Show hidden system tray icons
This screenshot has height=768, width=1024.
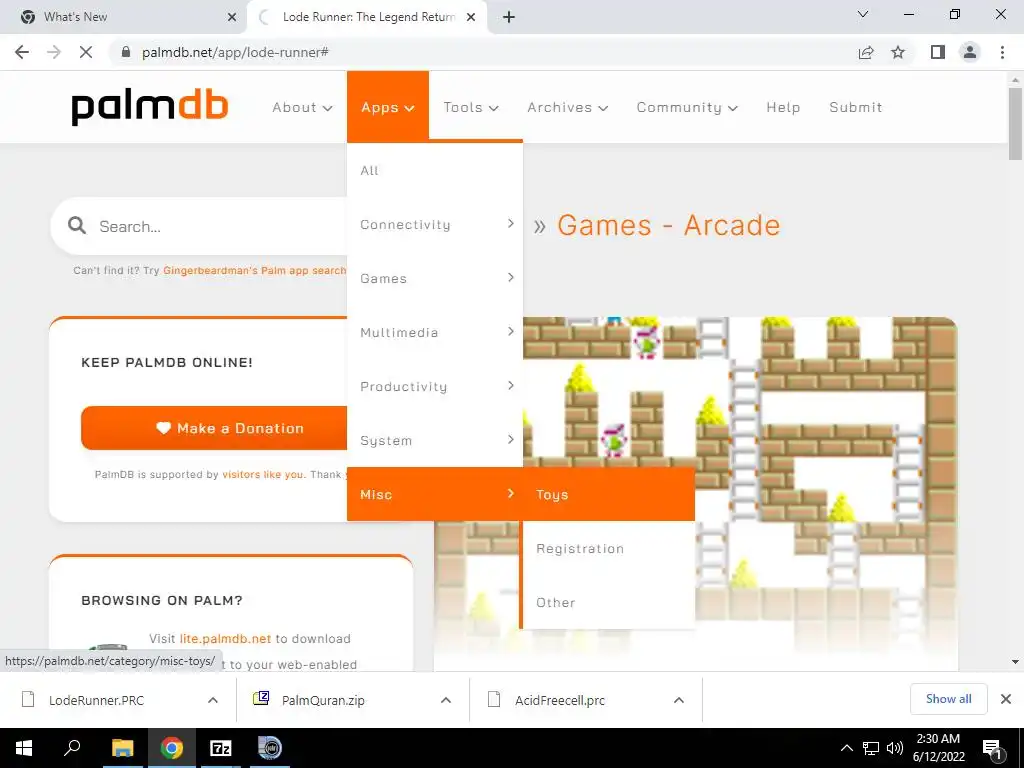coord(846,748)
